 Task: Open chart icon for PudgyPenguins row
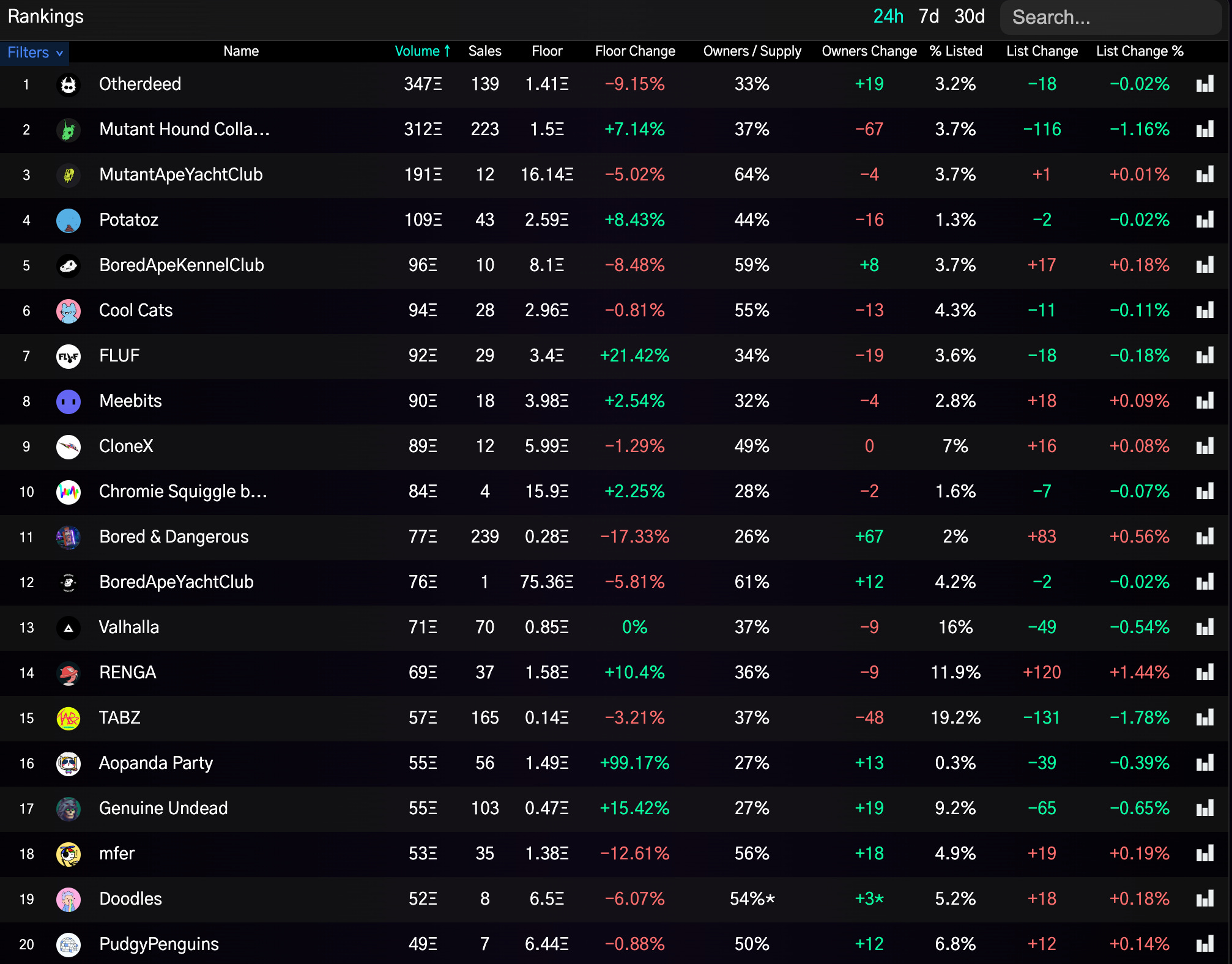tap(1204, 944)
